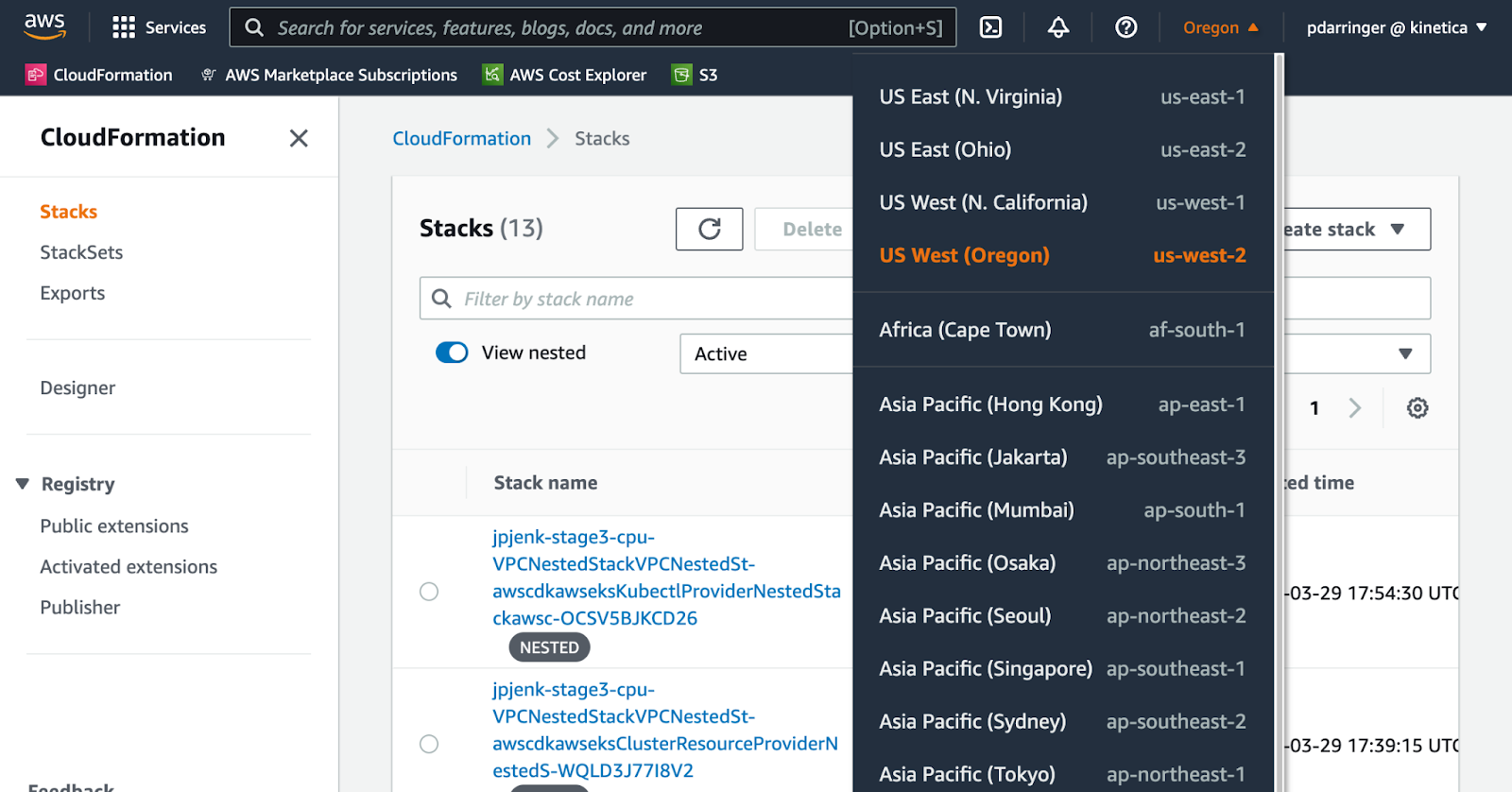Image resolution: width=1512 pixels, height=792 pixels.
Task: Focus the Filter by stack name field
Action: click(x=636, y=299)
